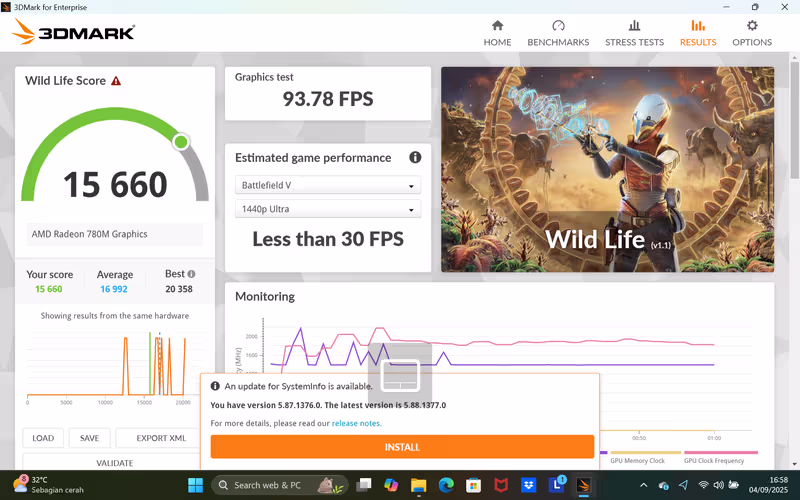Open Microsoft Store from the taskbar
This screenshot has width=800, height=500.
473,485
